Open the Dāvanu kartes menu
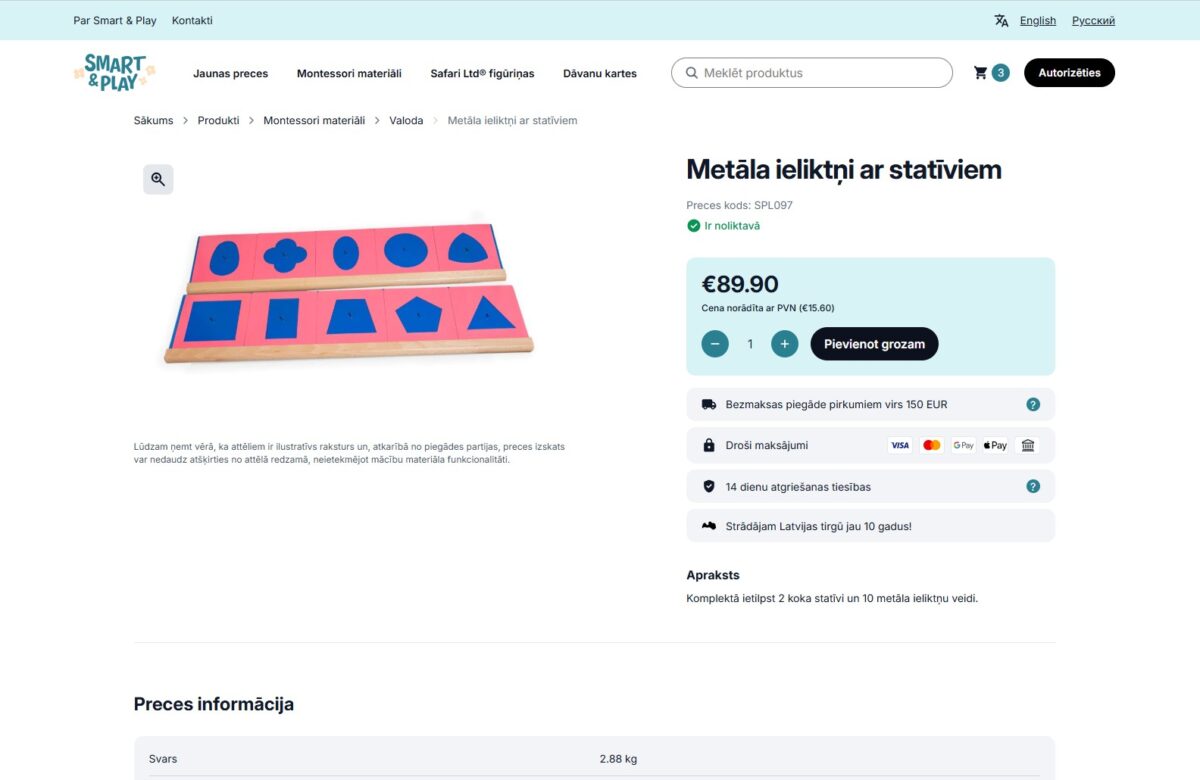 click(599, 73)
